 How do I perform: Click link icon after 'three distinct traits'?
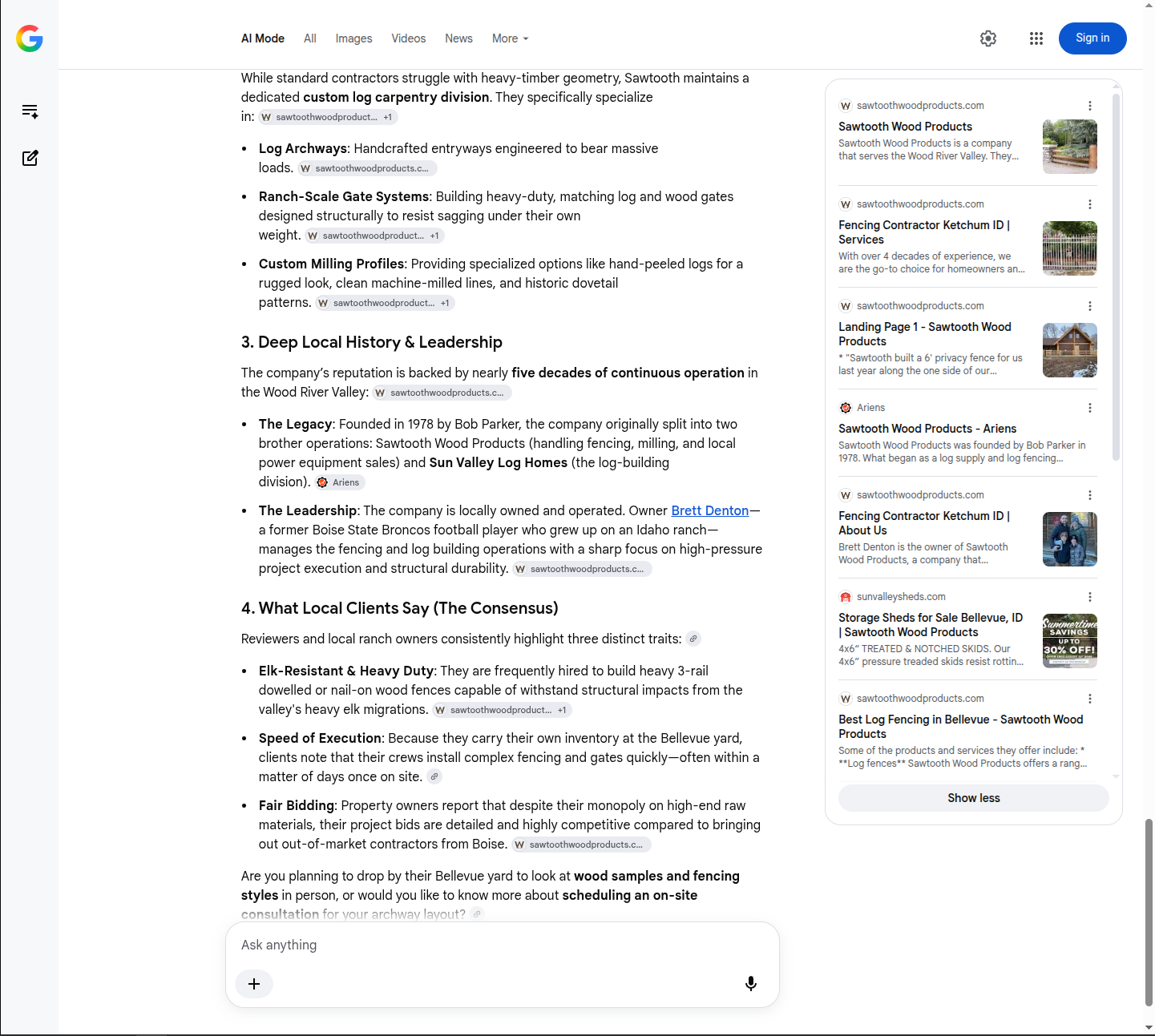point(693,639)
